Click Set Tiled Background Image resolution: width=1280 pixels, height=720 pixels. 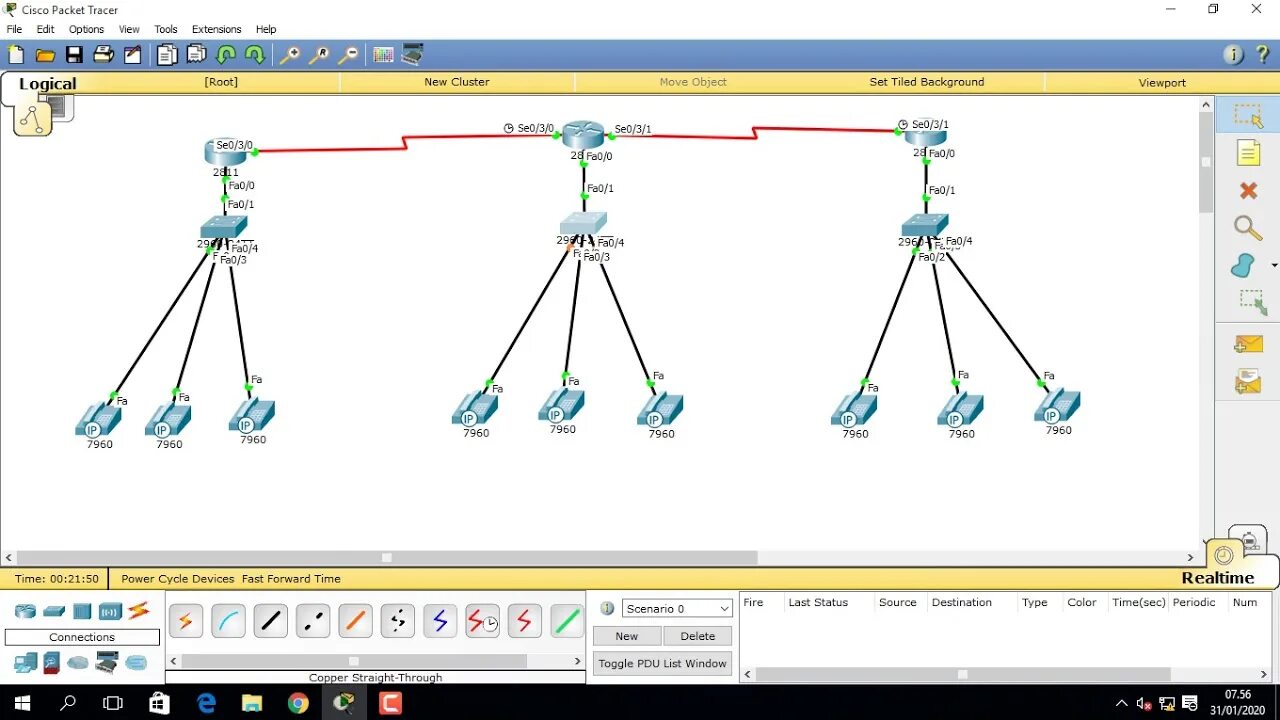click(x=927, y=82)
